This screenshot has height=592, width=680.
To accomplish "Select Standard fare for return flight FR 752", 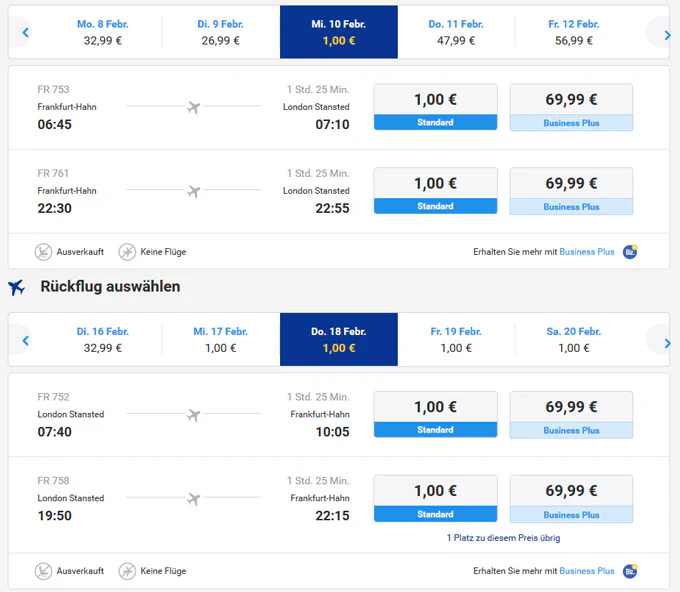I will [x=435, y=415].
